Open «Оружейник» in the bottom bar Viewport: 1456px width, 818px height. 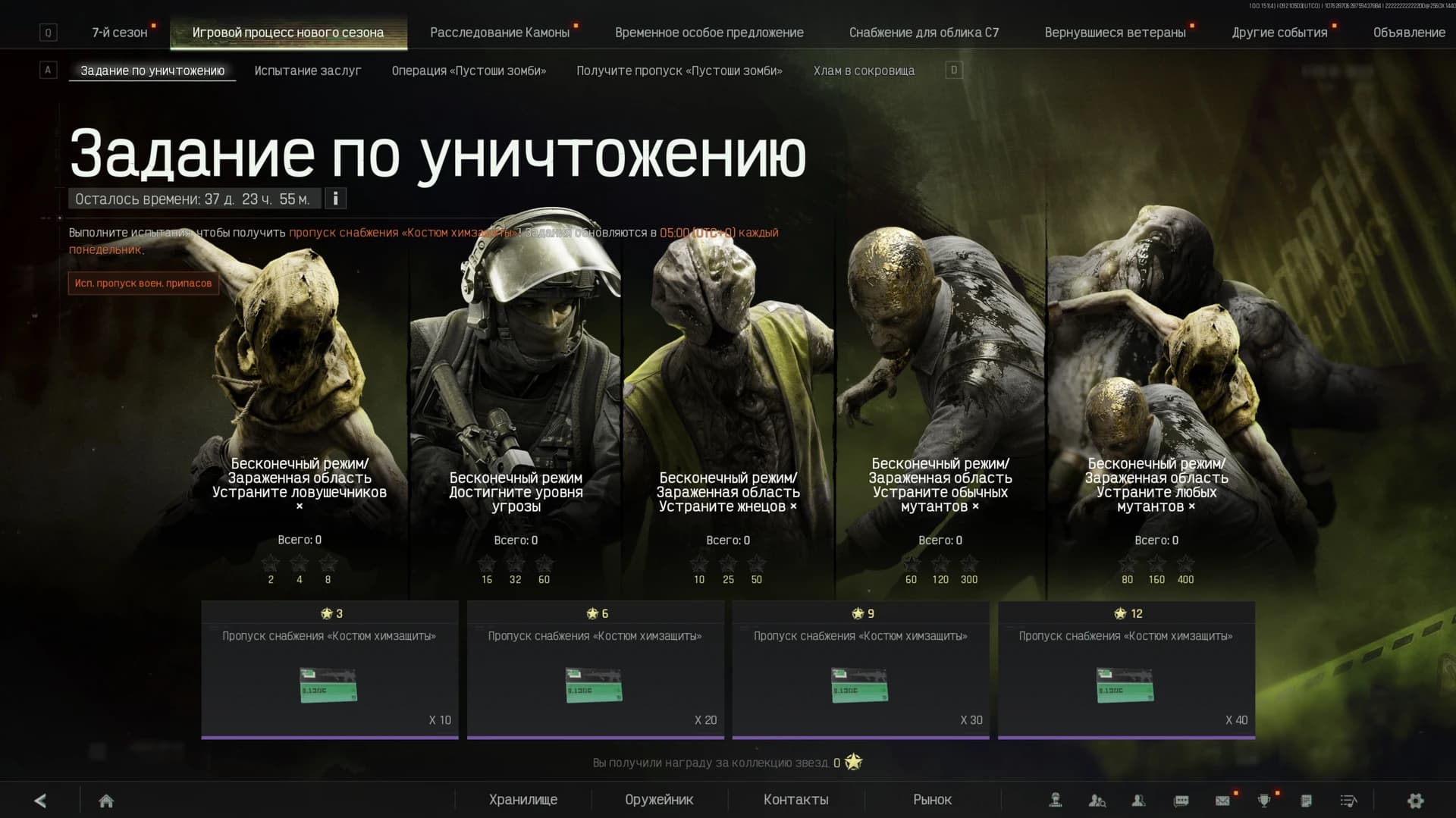point(659,800)
